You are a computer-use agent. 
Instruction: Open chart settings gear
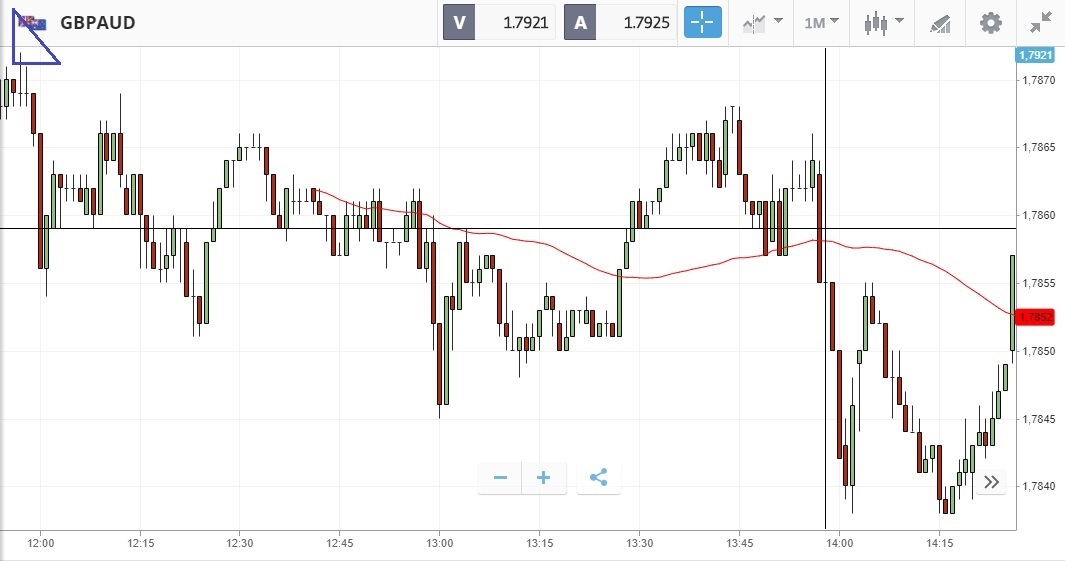(990, 22)
